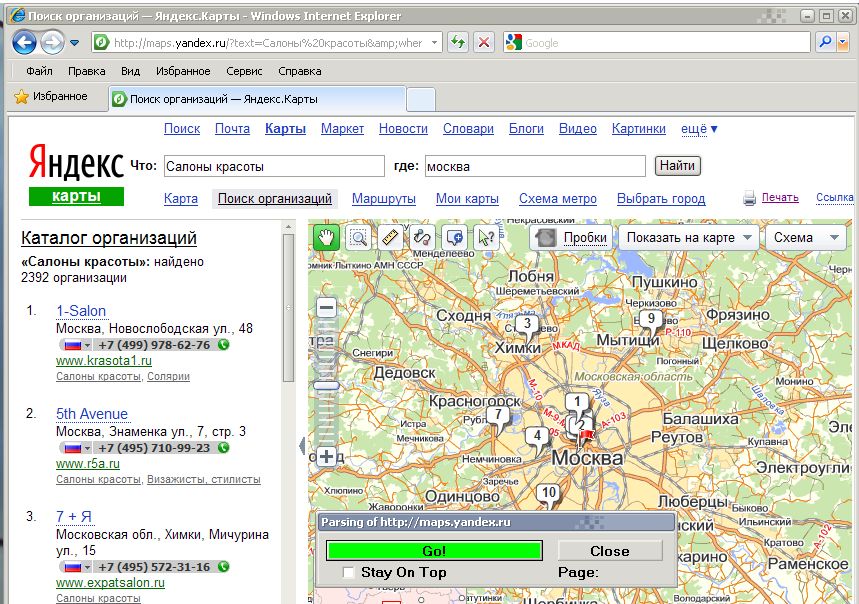The width and height of the screenshot is (859, 604).
Task: Open the address bar history dropdown
Action: coord(434,43)
